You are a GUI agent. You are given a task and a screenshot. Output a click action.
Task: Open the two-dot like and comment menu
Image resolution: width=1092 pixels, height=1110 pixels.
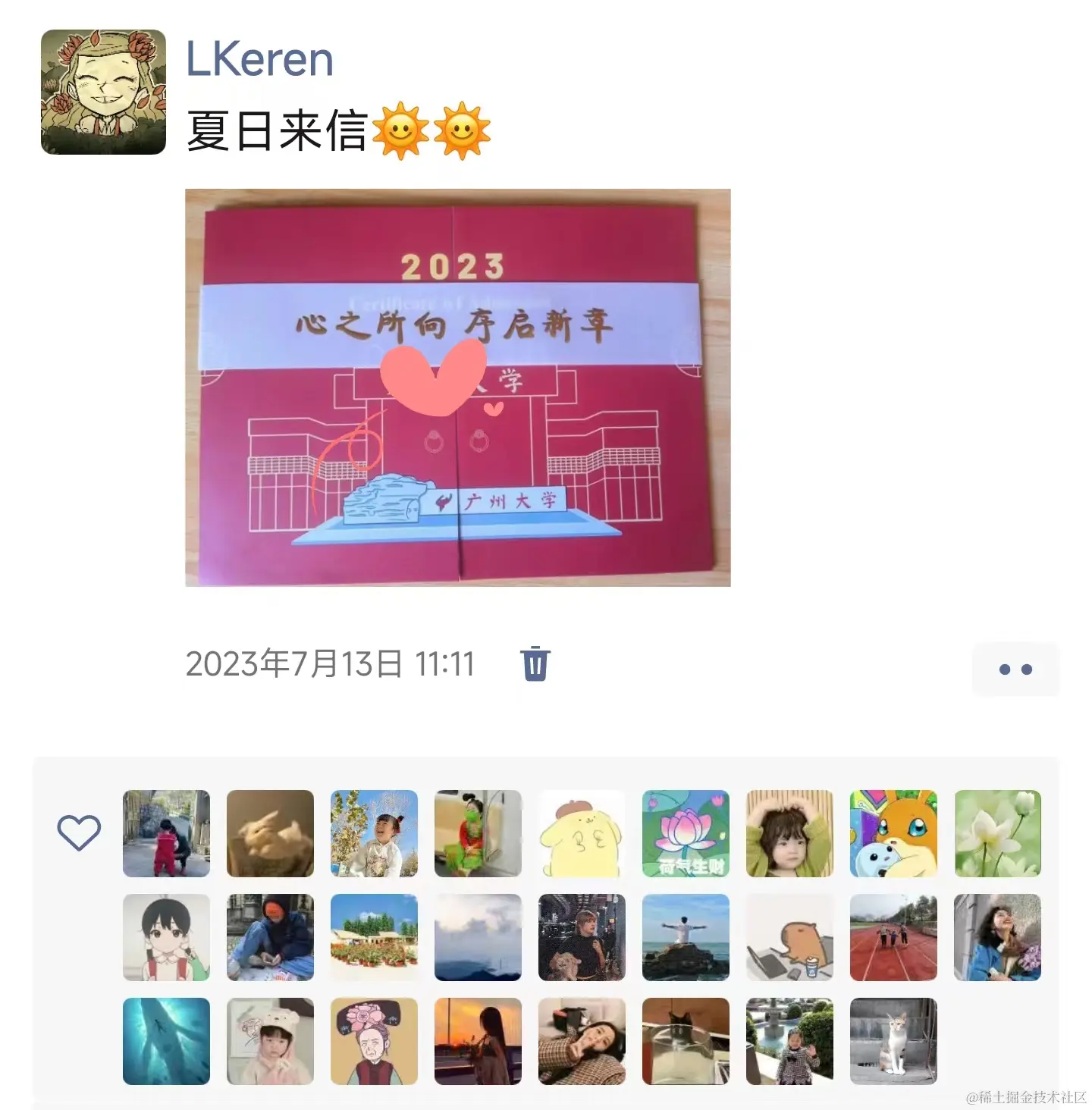[1015, 669]
